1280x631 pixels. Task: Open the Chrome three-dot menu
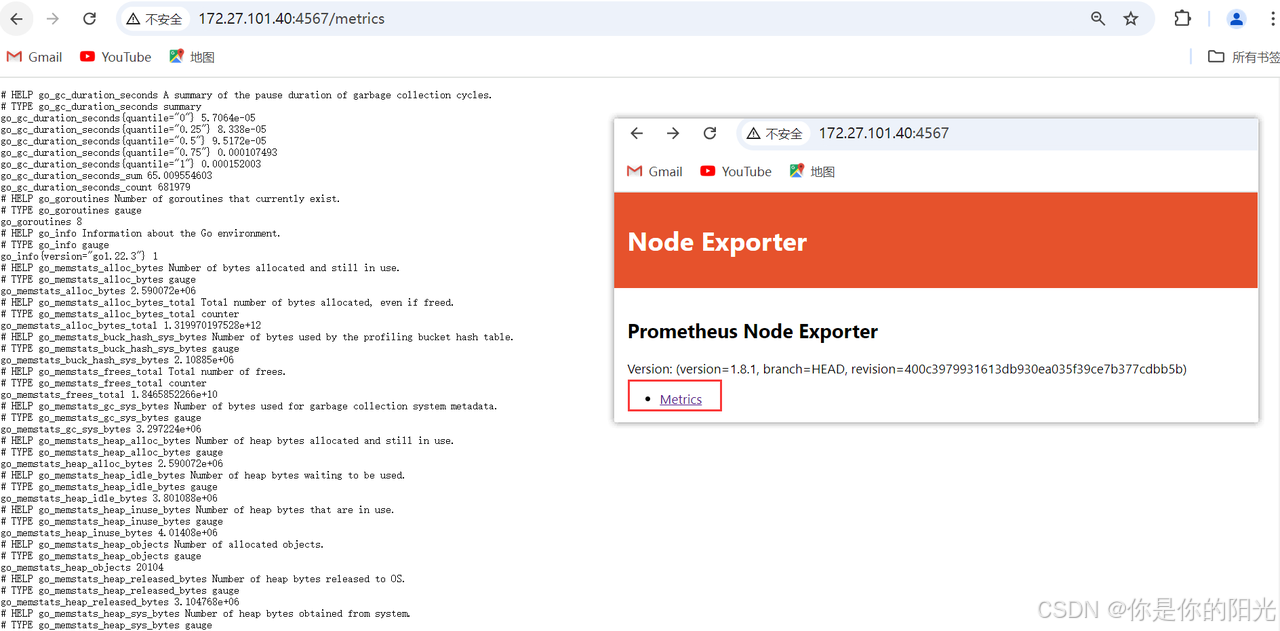click(1273, 19)
